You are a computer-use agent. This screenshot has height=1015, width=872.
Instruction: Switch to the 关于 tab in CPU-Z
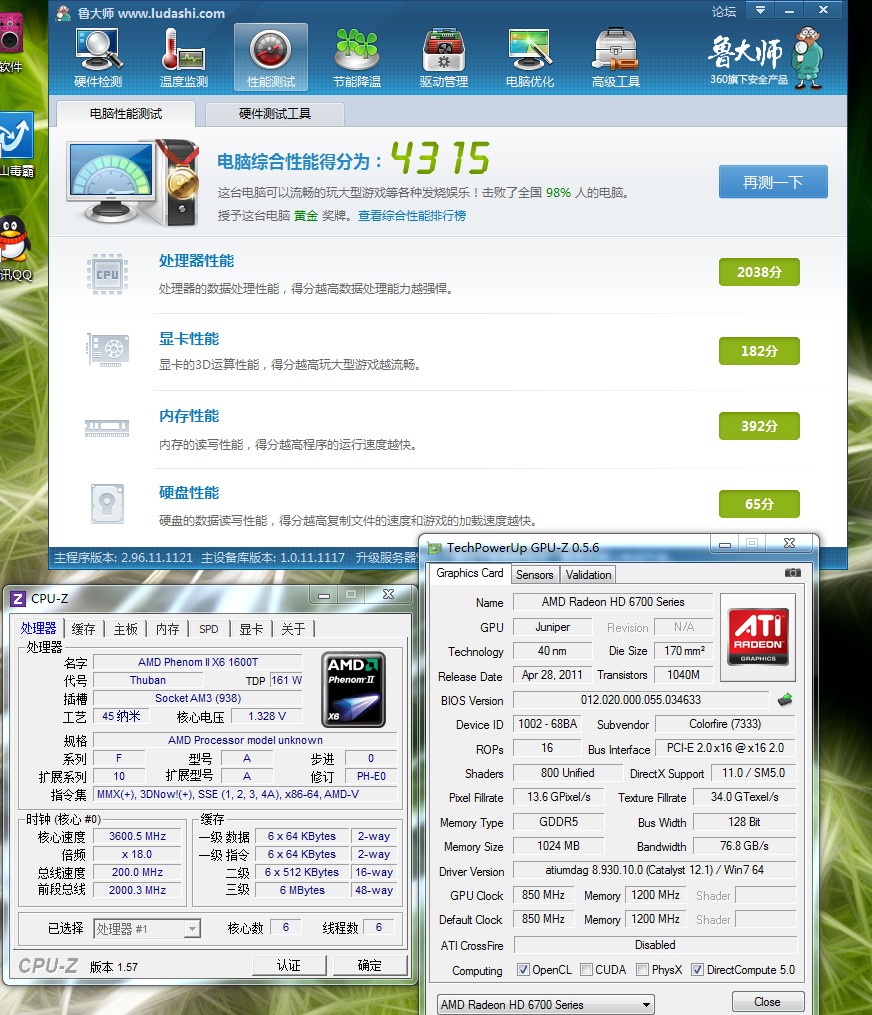(293, 629)
